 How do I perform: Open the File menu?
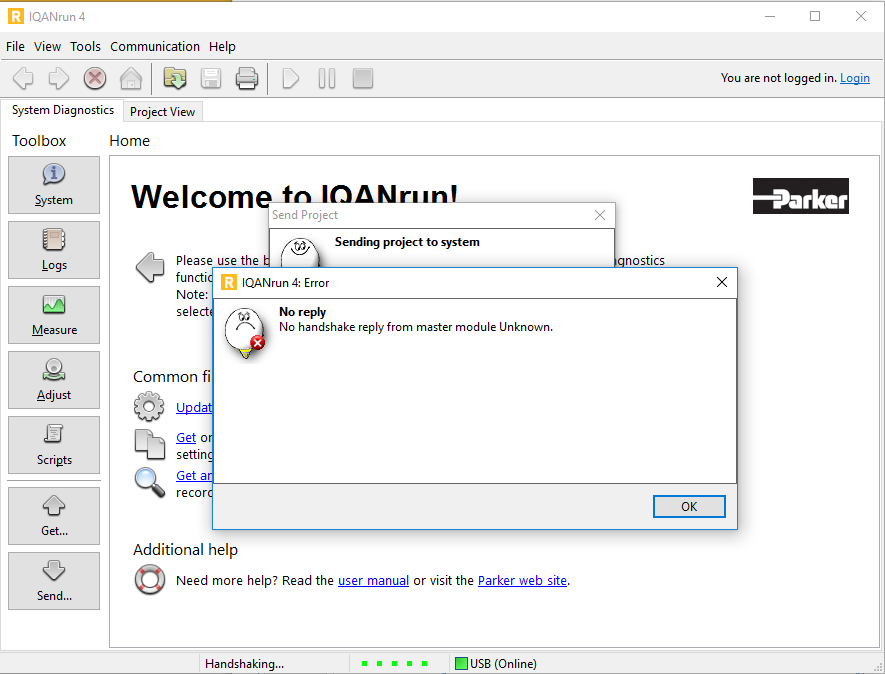[15, 46]
